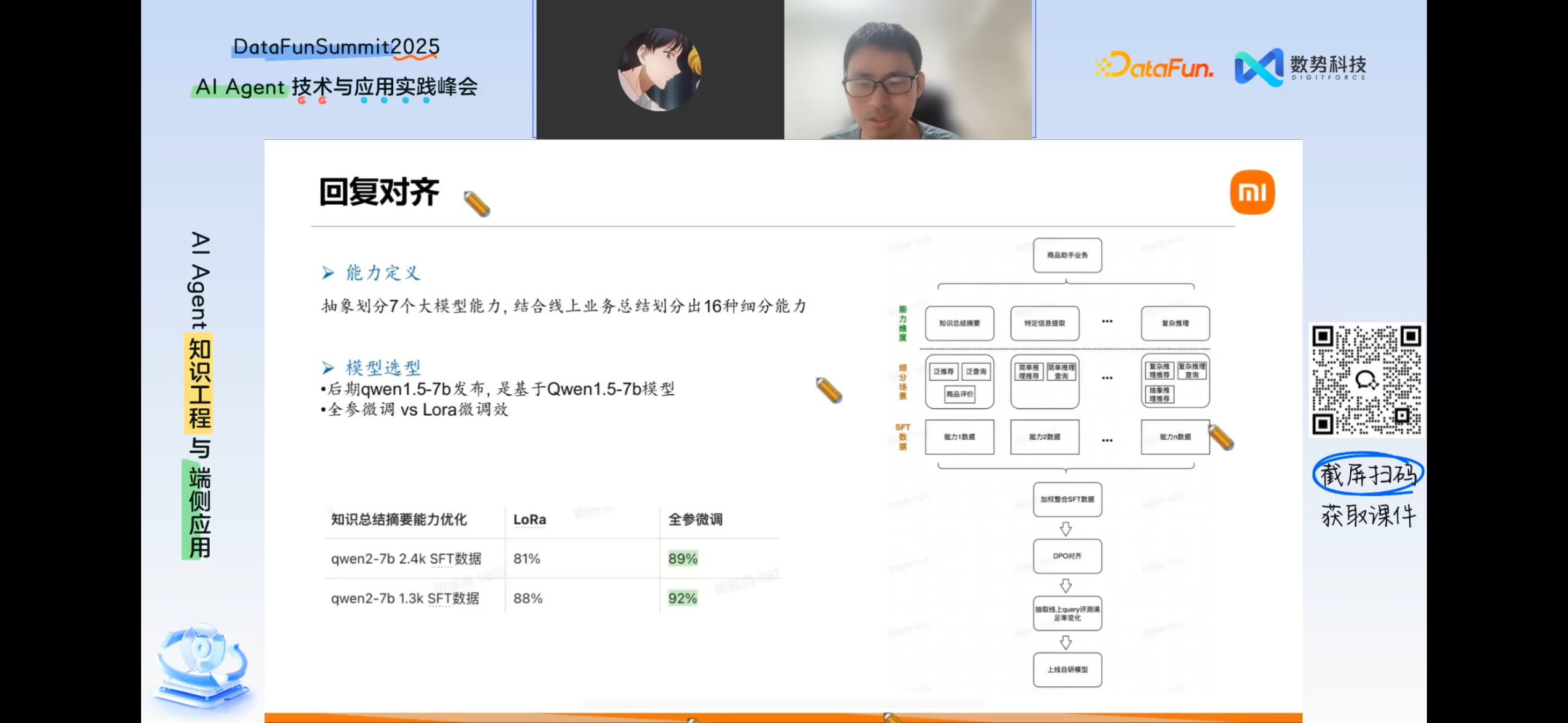
Task: Click the green highlighted 89% cell
Action: click(x=683, y=559)
